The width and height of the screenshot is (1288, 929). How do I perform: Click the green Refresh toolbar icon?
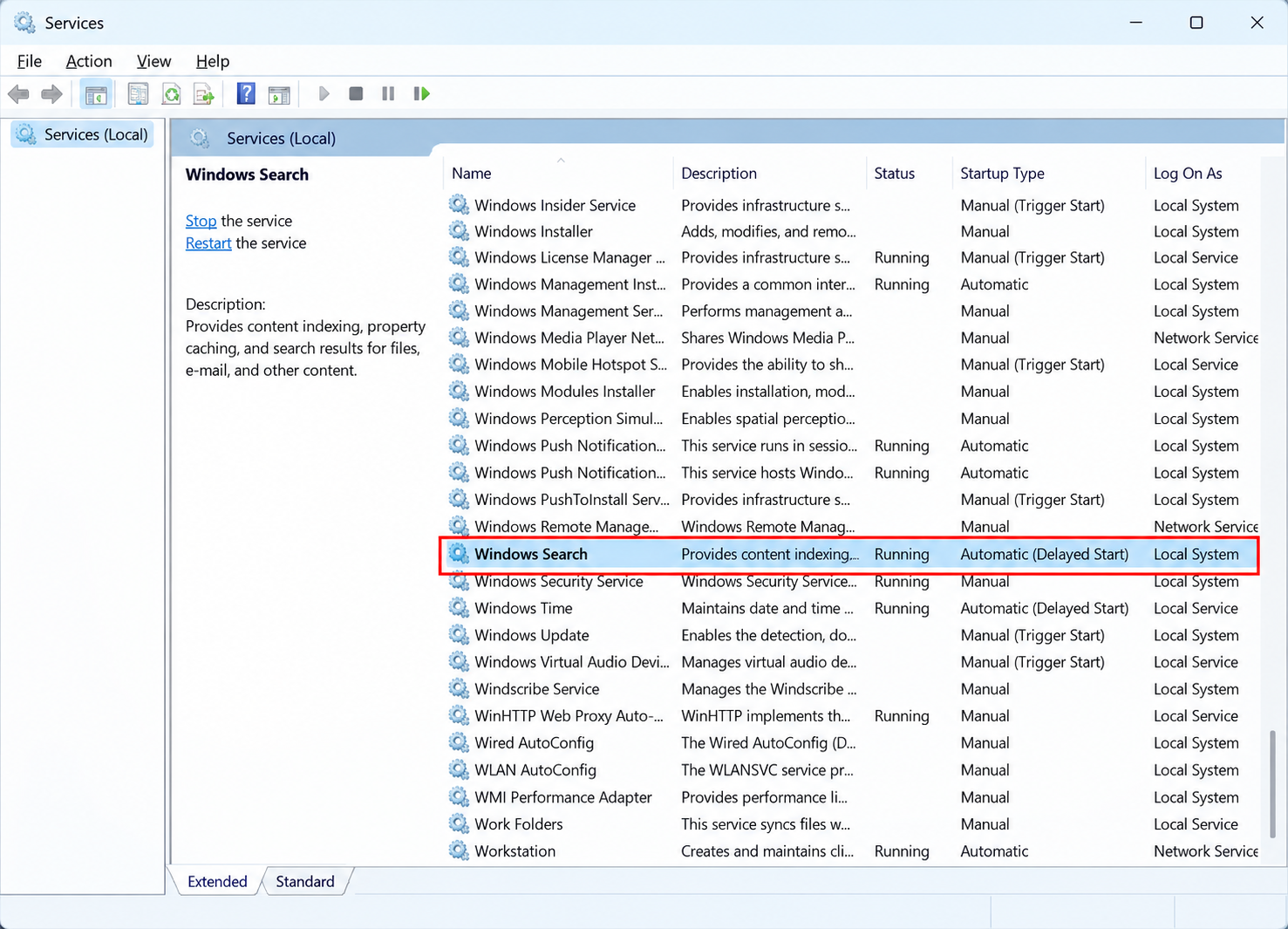171,93
